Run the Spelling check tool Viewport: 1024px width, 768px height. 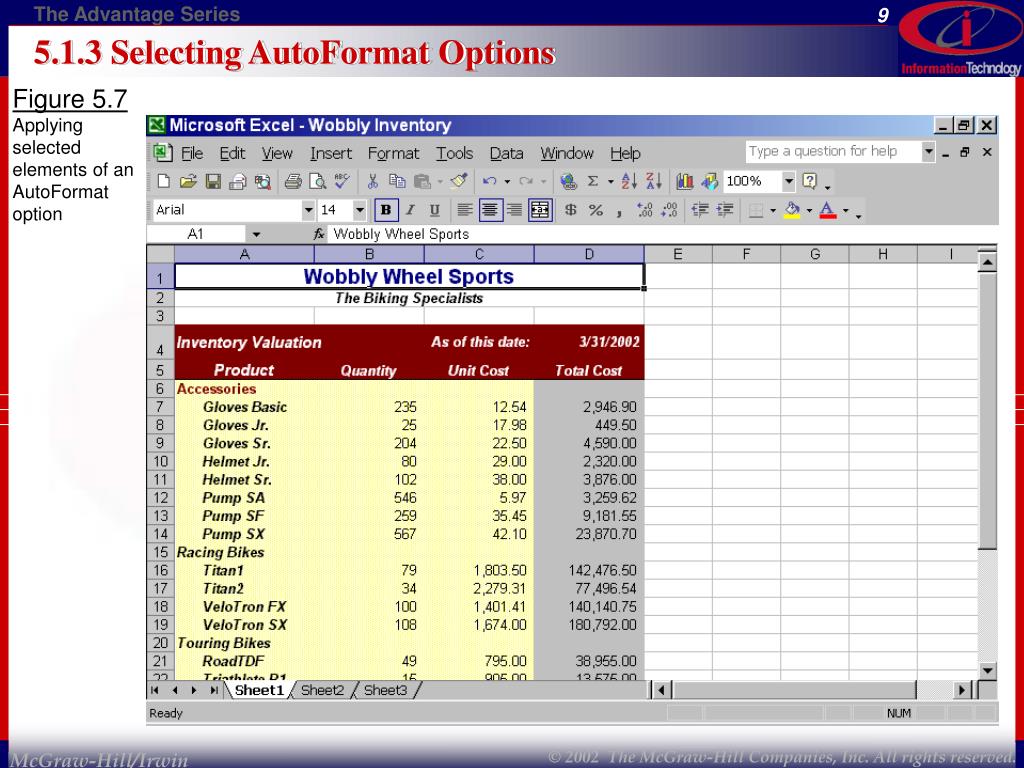342,182
